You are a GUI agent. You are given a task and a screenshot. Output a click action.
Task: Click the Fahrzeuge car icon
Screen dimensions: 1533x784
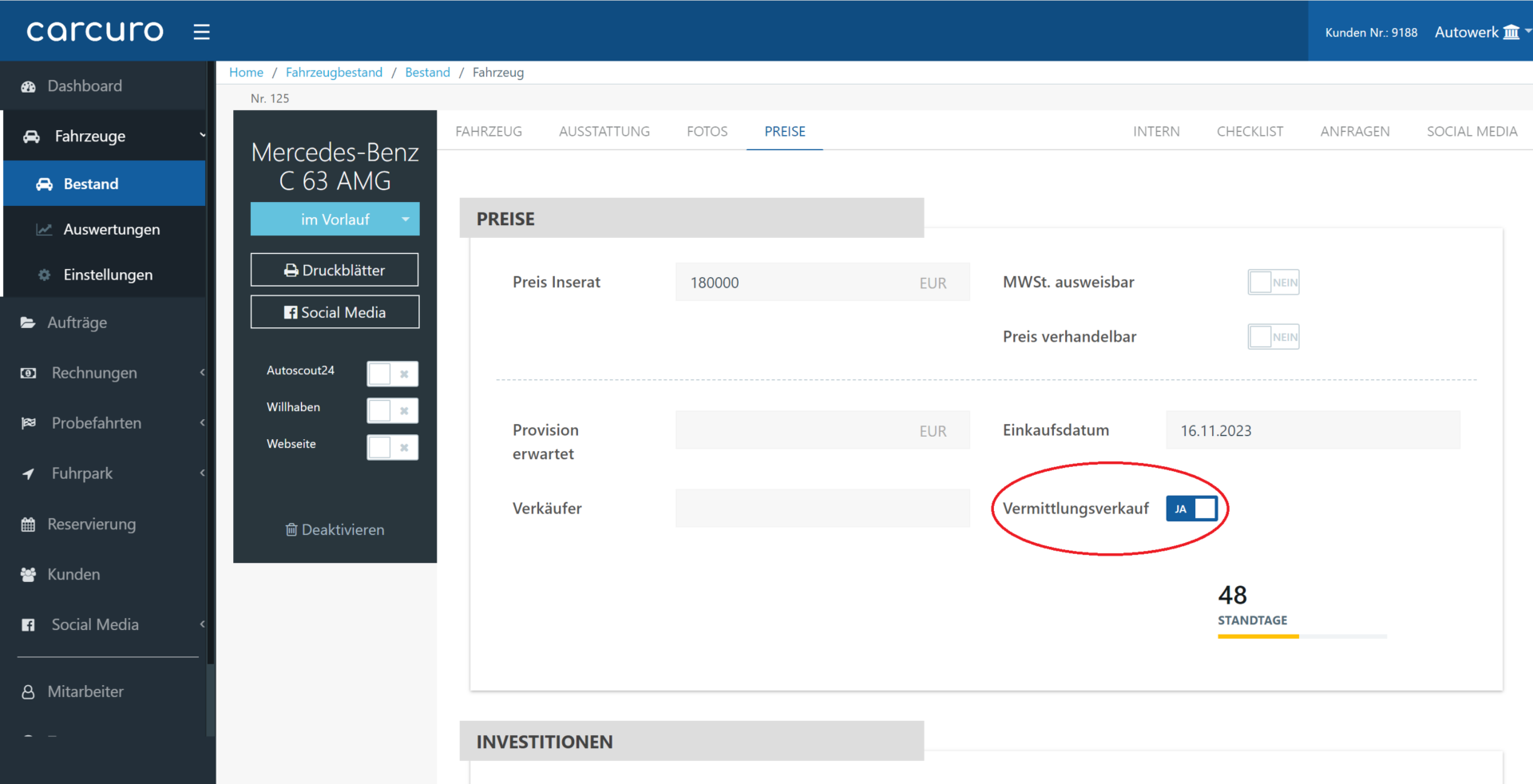pos(32,137)
